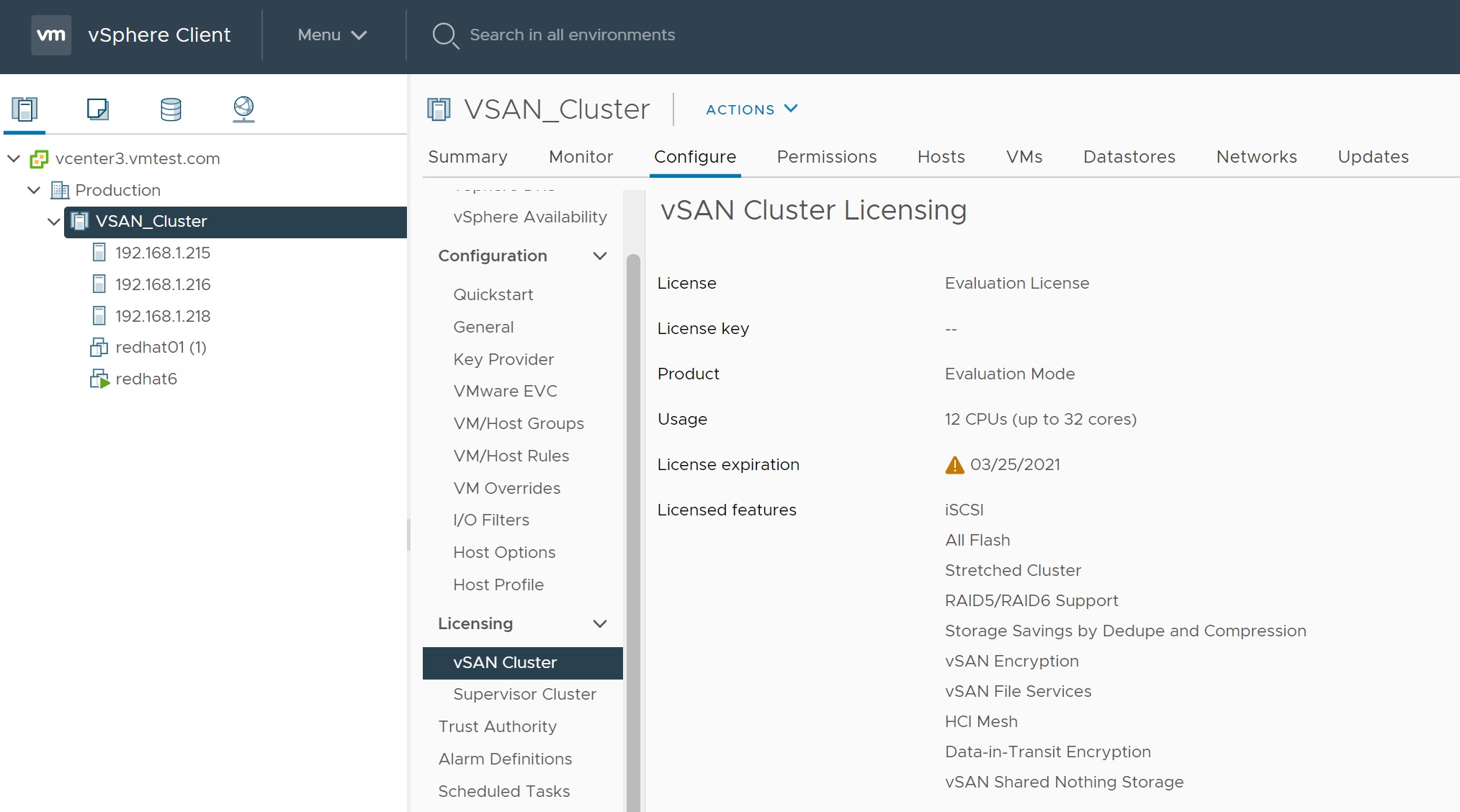Collapse the Production datacenter node
Image resolution: width=1460 pixels, height=812 pixels.
[34, 190]
